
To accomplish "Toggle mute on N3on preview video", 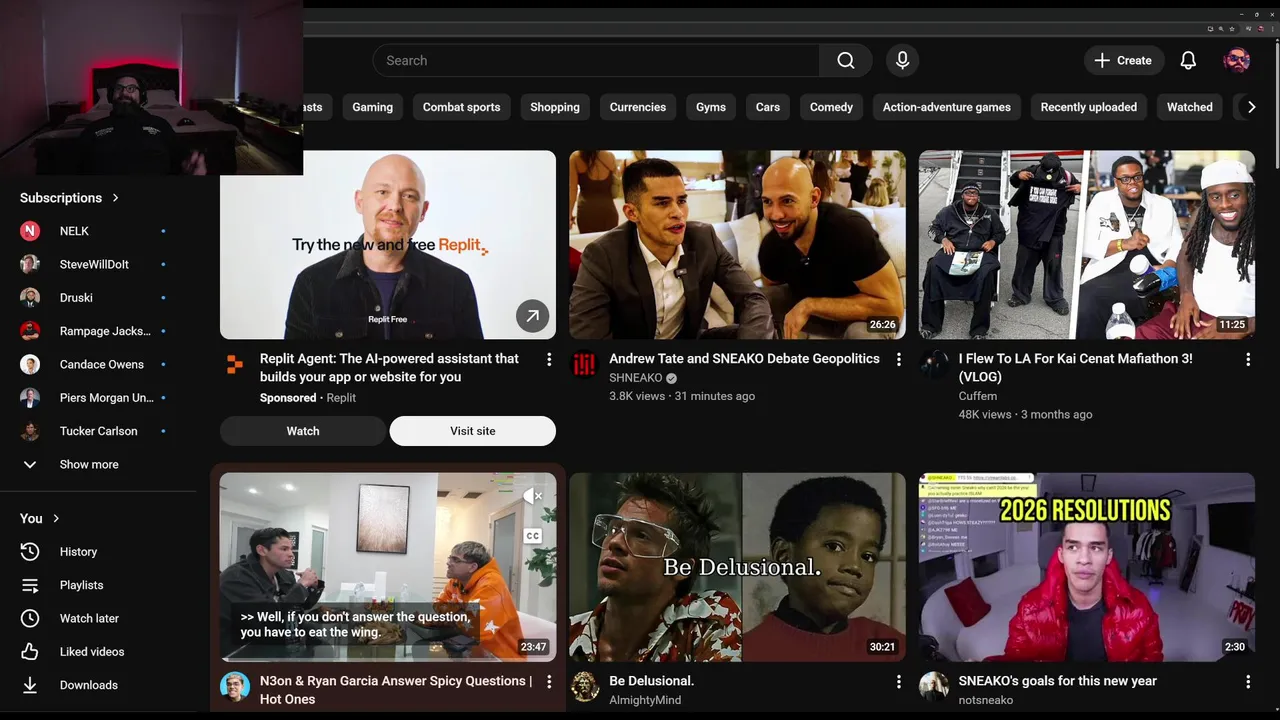I will click(x=532, y=495).
